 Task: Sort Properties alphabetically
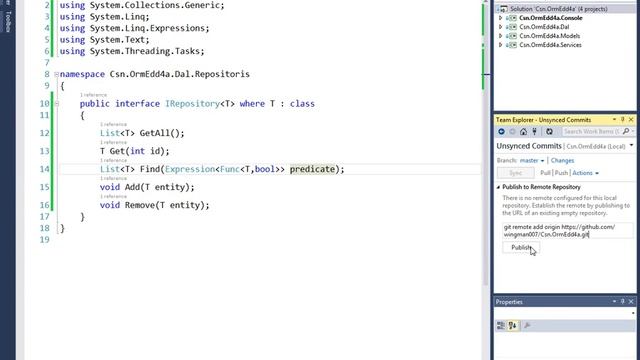513,325
